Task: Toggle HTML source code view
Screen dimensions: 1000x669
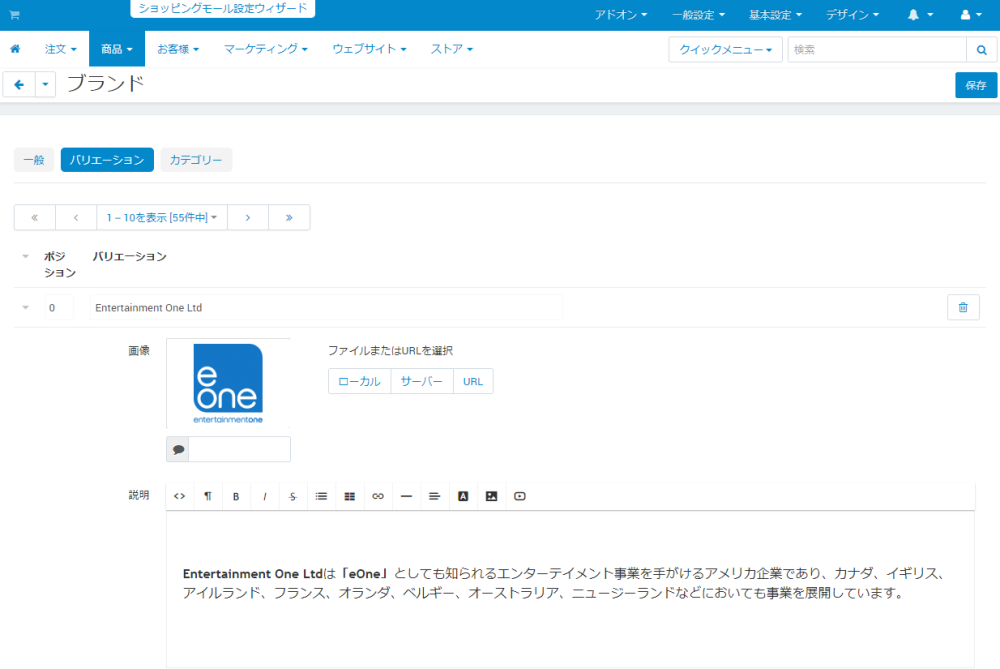Action: (x=180, y=496)
